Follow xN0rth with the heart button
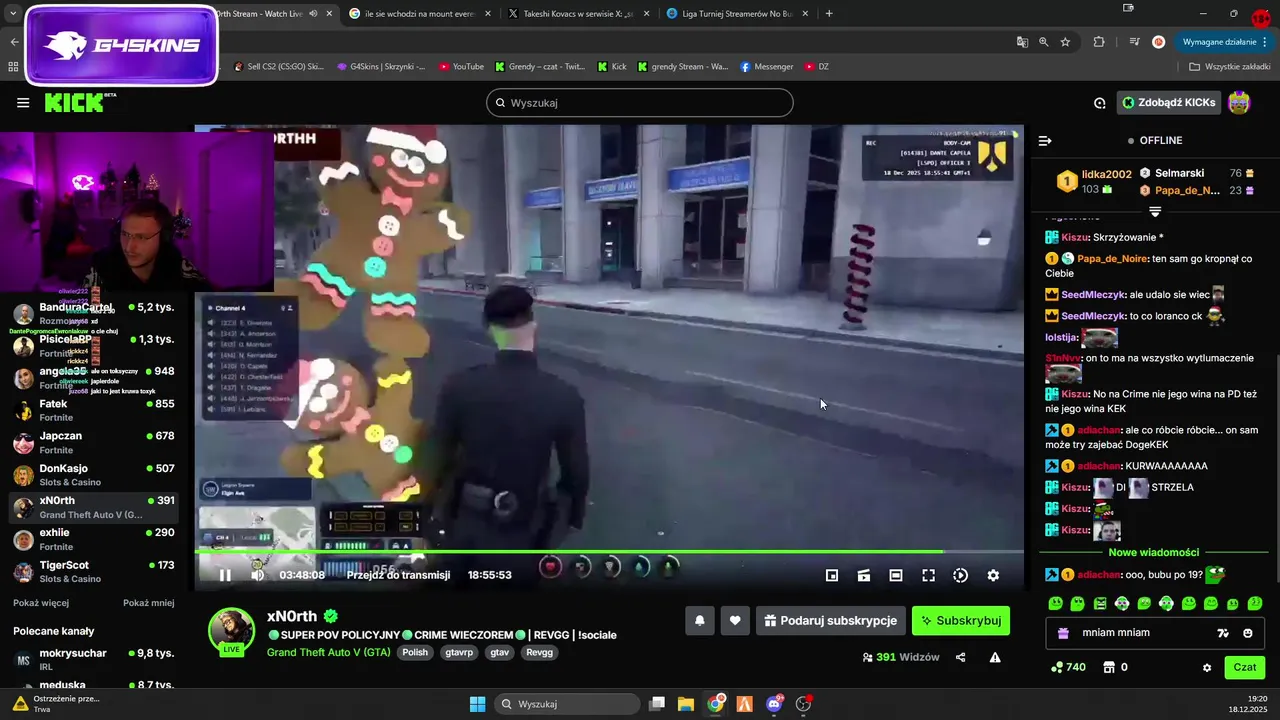 point(735,621)
